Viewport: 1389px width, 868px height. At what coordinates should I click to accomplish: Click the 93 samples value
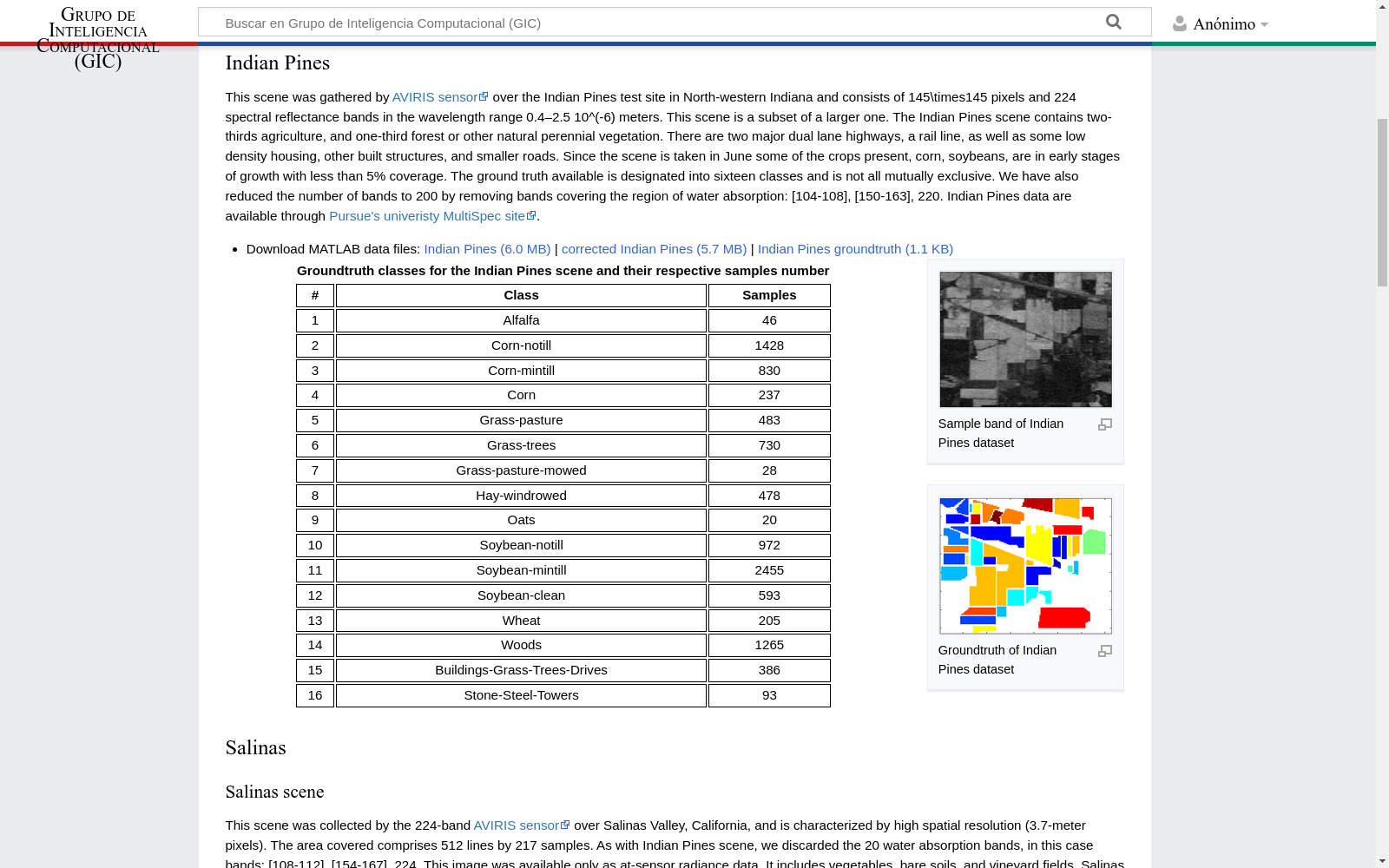[x=769, y=696]
